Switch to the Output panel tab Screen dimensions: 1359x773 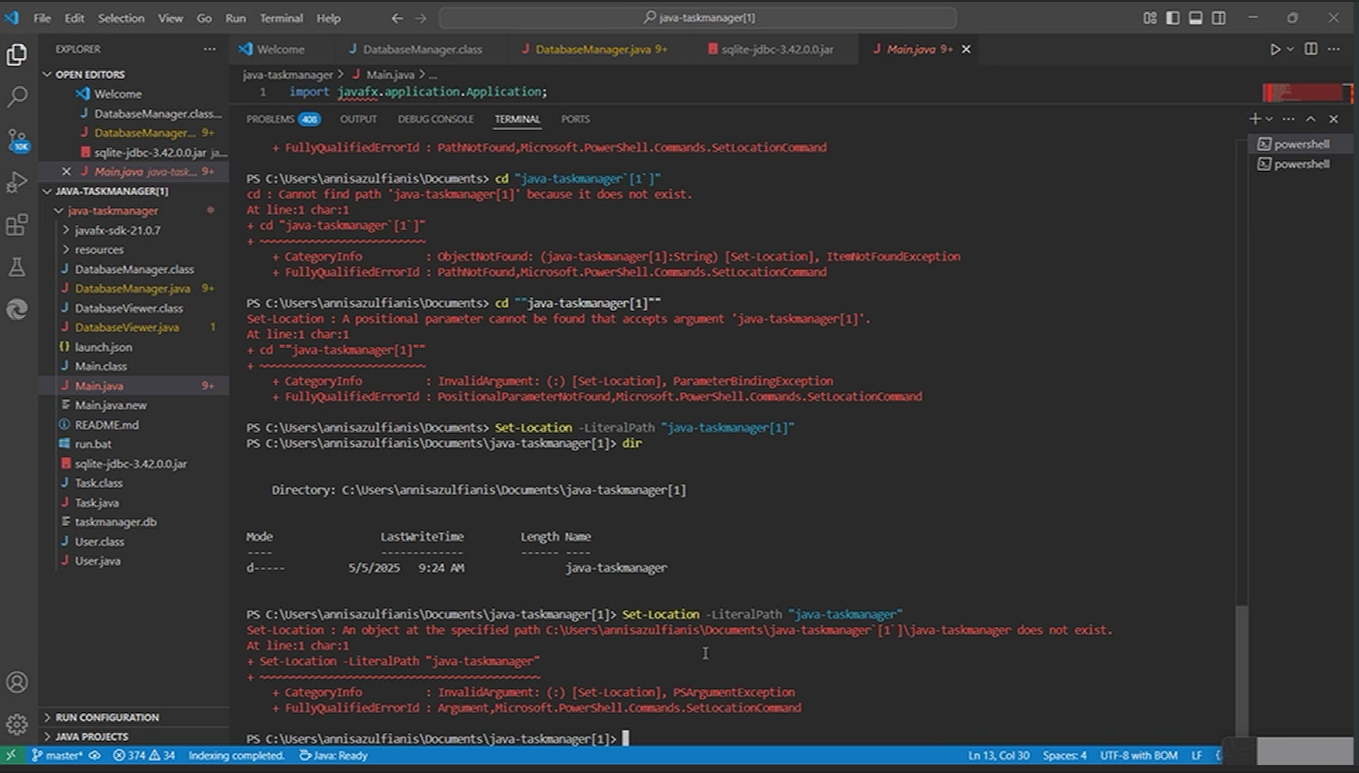[358, 119]
